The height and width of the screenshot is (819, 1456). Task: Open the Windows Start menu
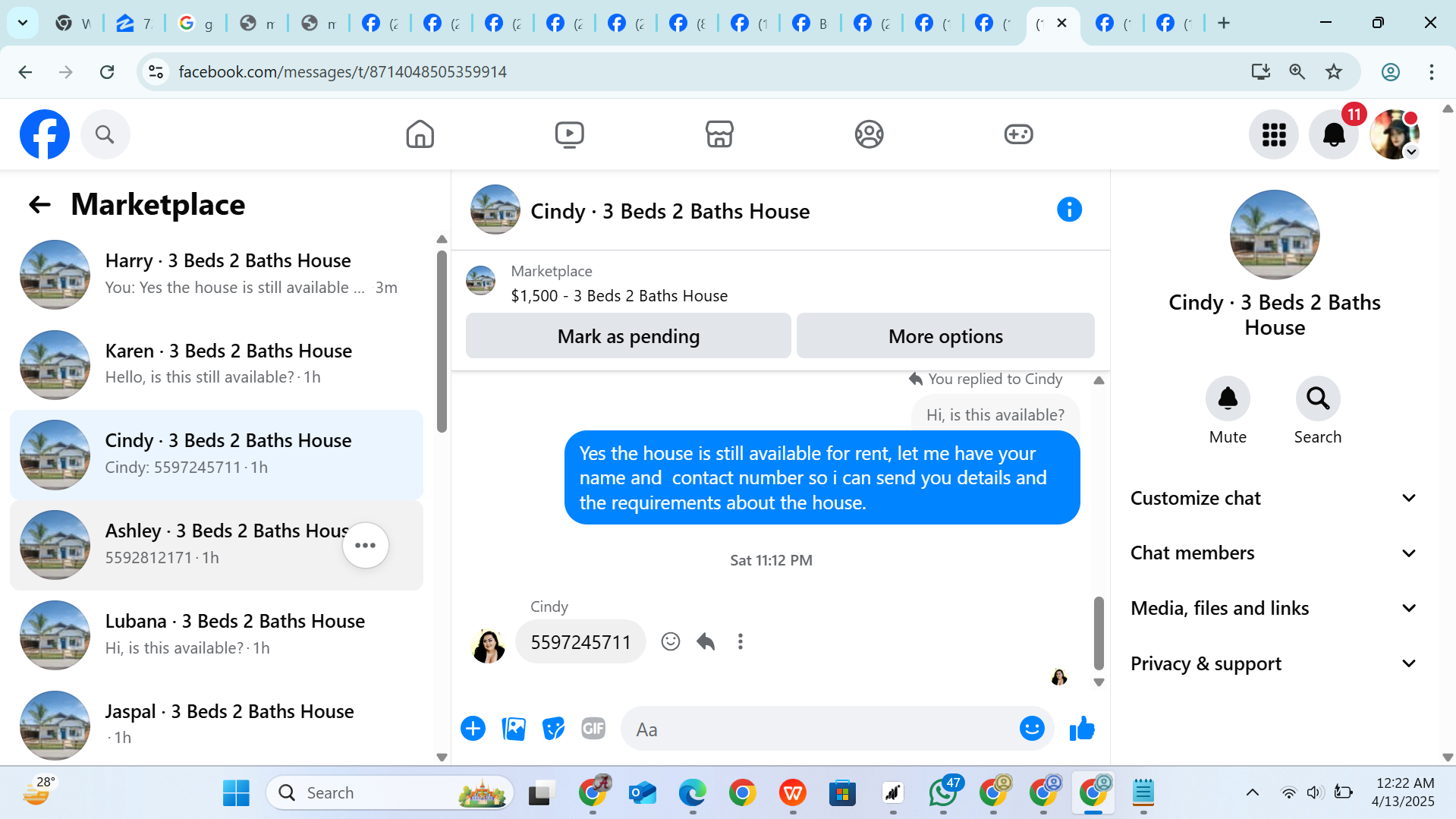coord(236,793)
